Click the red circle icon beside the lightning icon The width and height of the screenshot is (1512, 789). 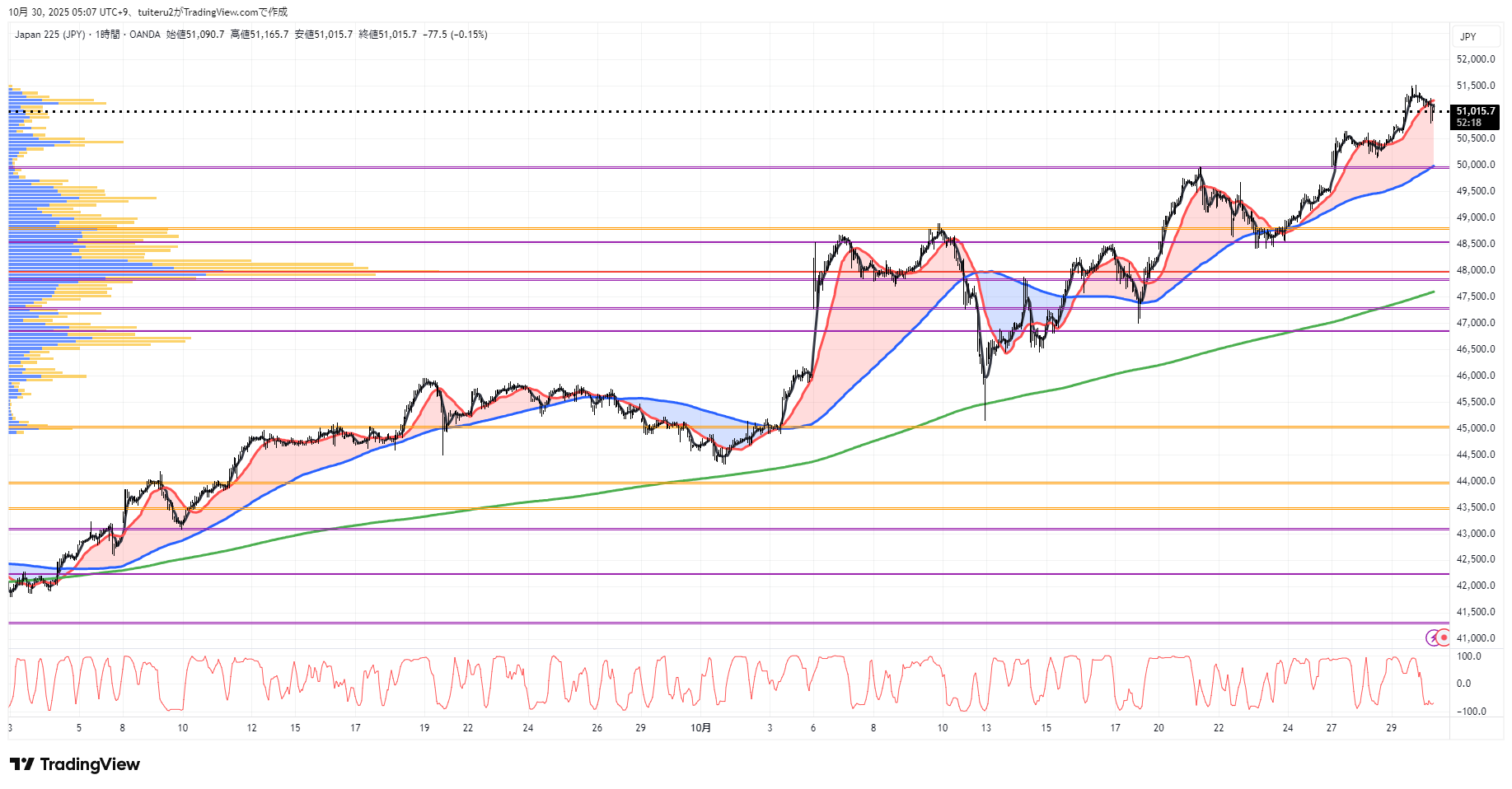[x=1444, y=637]
